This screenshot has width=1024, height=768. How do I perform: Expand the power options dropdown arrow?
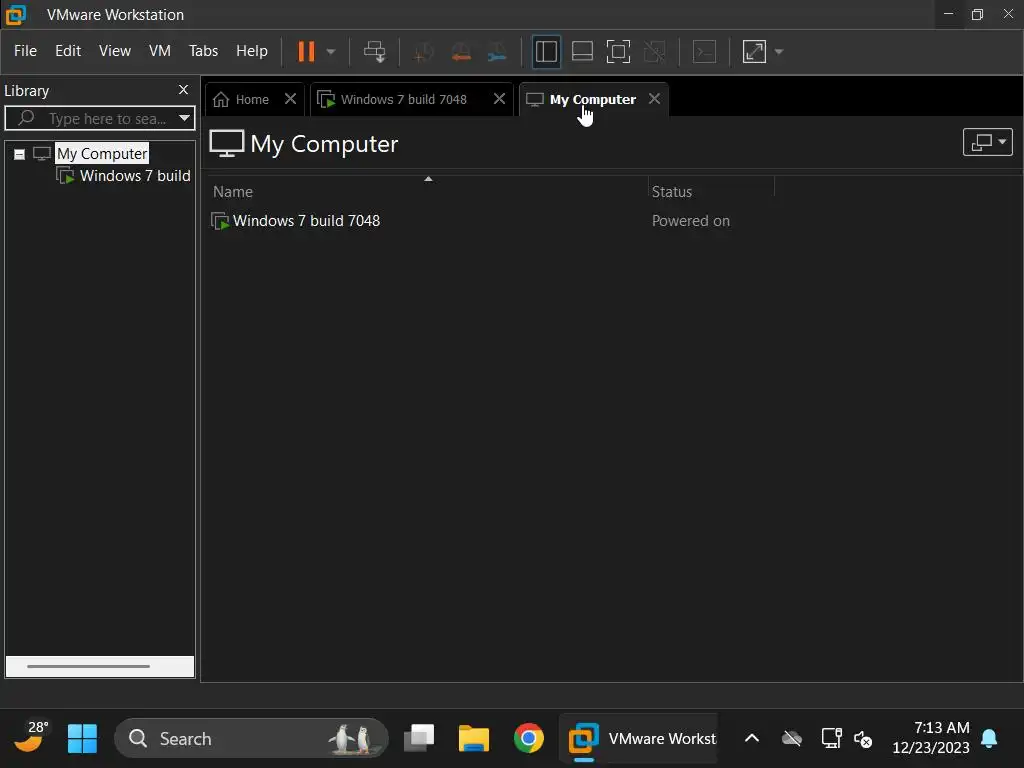pos(330,52)
